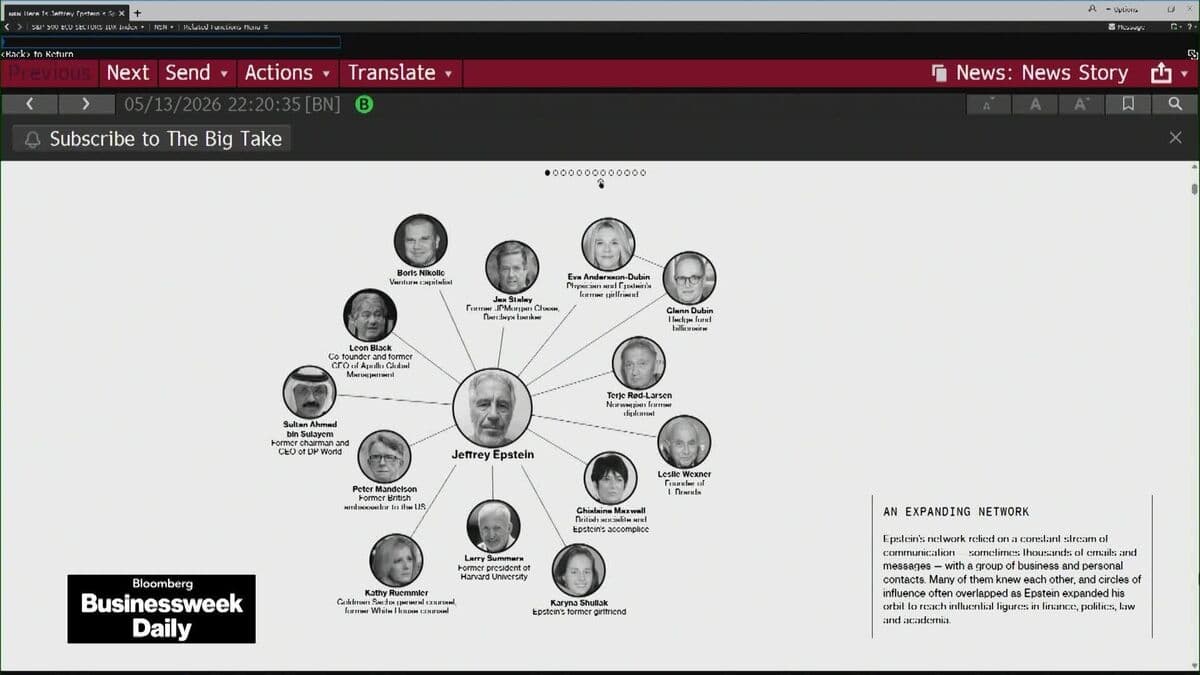This screenshot has width=1200, height=675.
Task: Select the Jeffrey Epstein story tab
Action: pos(65,13)
